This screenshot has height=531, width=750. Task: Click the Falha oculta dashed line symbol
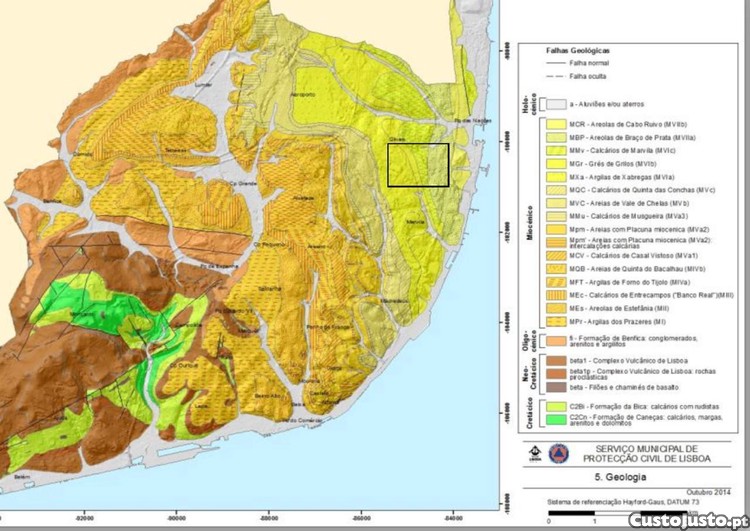click(x=555, y=75)
